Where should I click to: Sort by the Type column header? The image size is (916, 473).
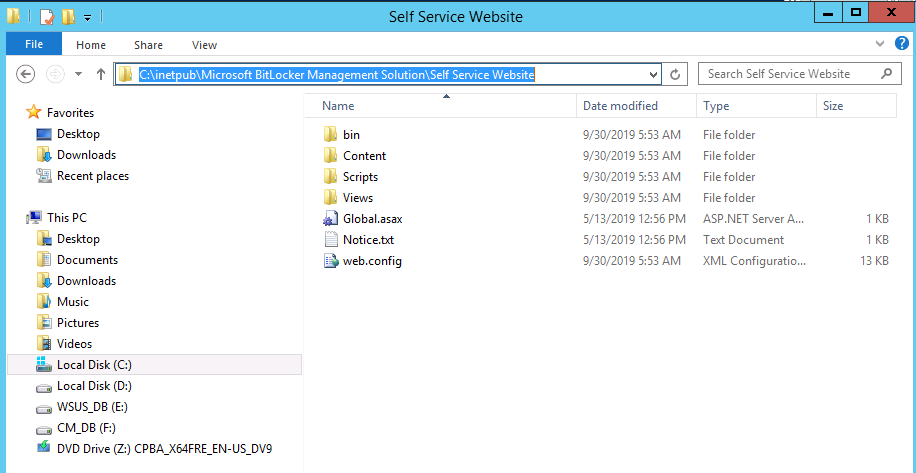pos(757,106)
